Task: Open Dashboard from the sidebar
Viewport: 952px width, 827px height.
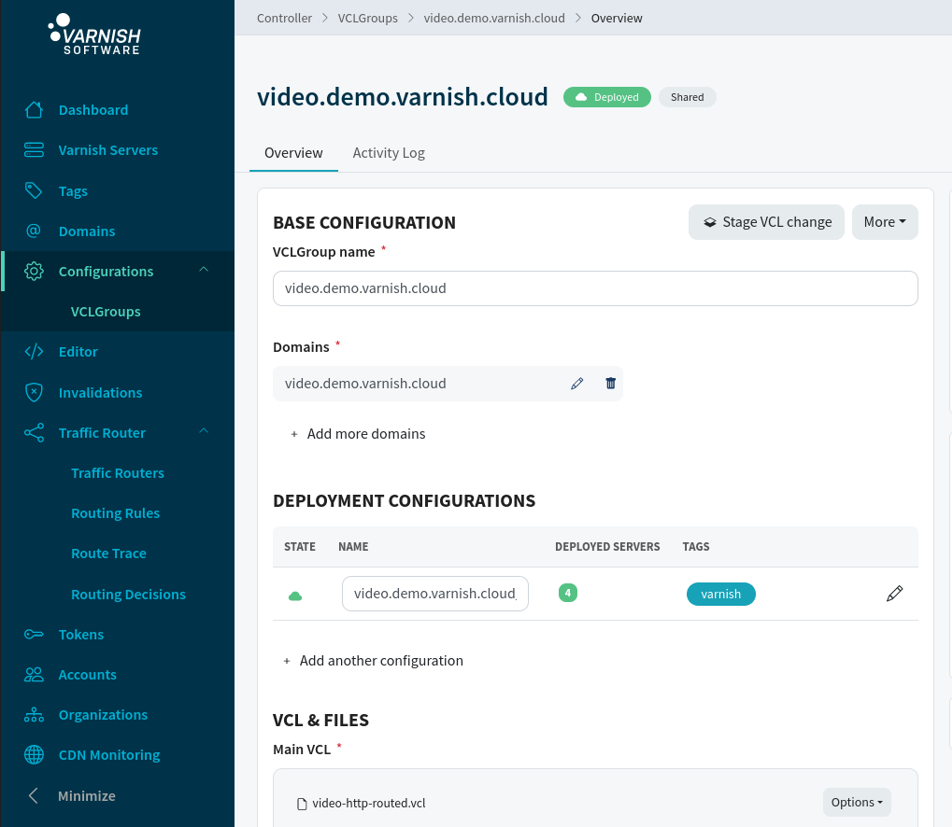Action: (x=93, y=110)
